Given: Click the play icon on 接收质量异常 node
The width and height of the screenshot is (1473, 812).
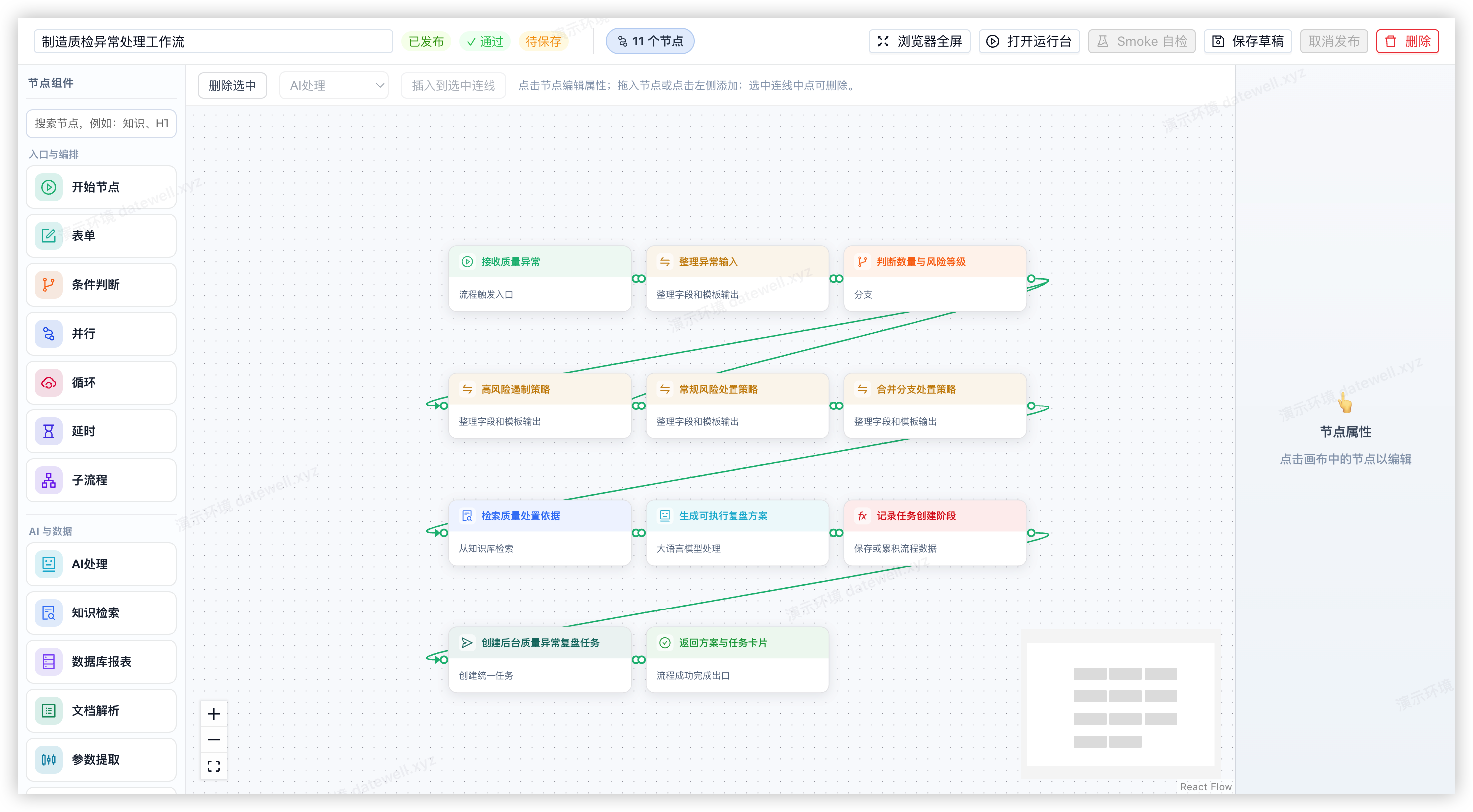Looking at the screenshot, I should 467,262.
